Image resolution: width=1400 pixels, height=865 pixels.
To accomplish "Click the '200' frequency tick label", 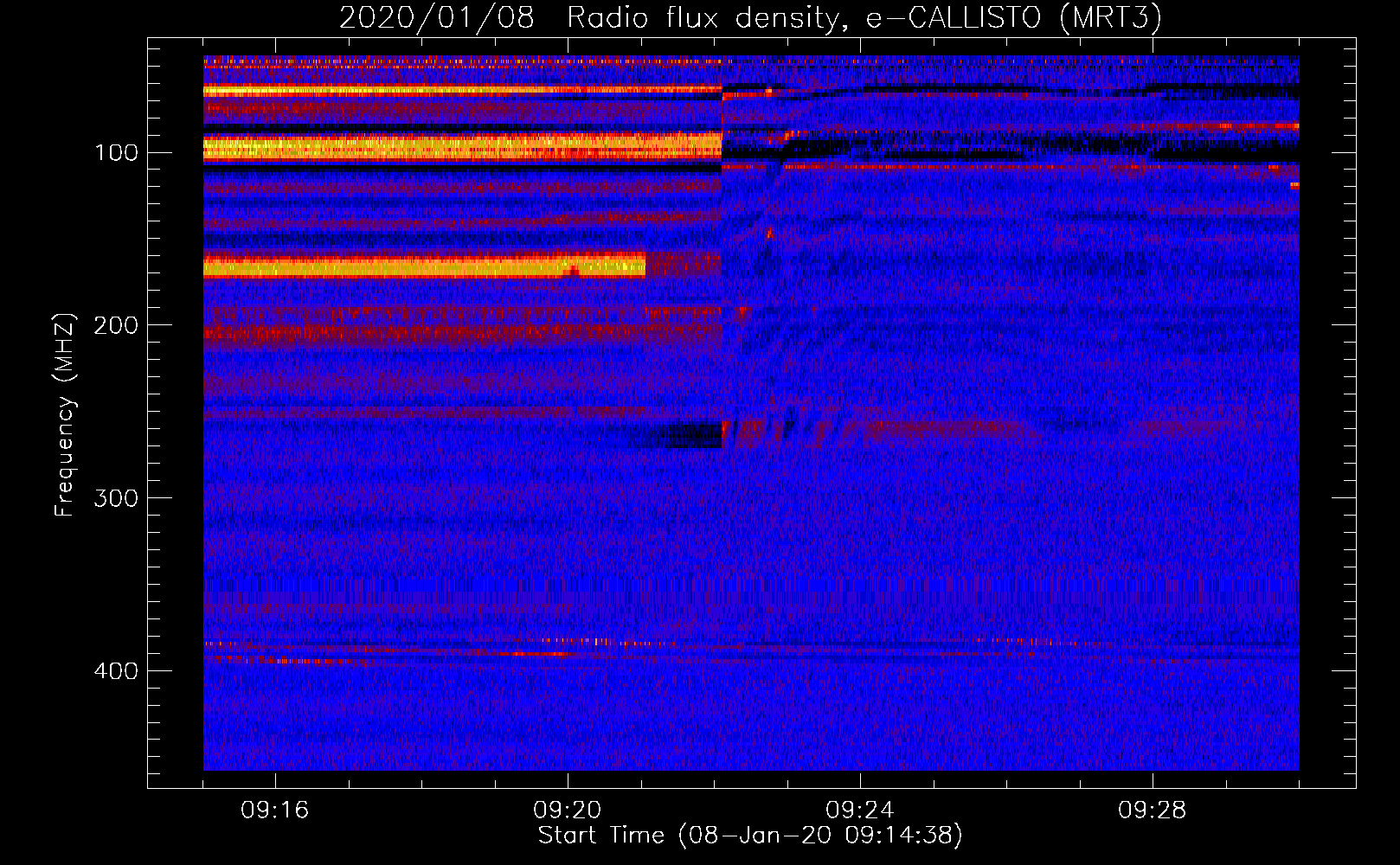I will 116,325.
